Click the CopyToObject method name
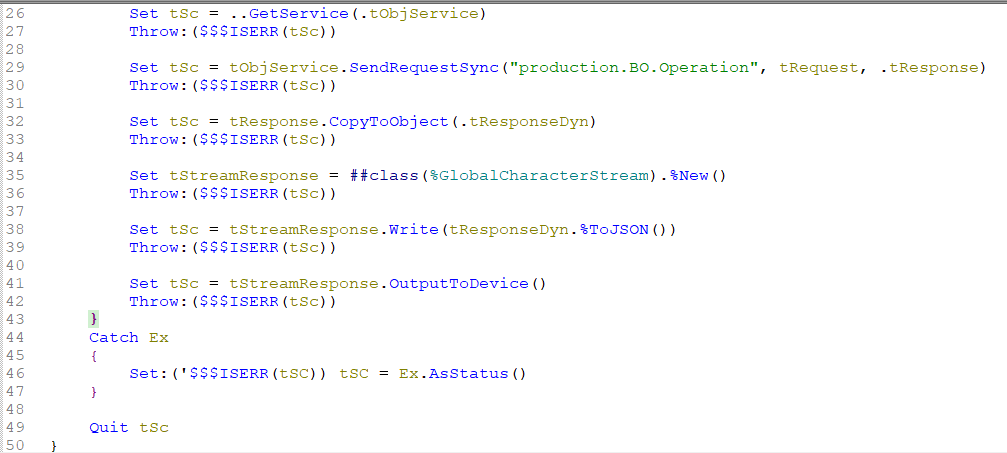This screenshot has width=1007, height=453. click(389, 121)
